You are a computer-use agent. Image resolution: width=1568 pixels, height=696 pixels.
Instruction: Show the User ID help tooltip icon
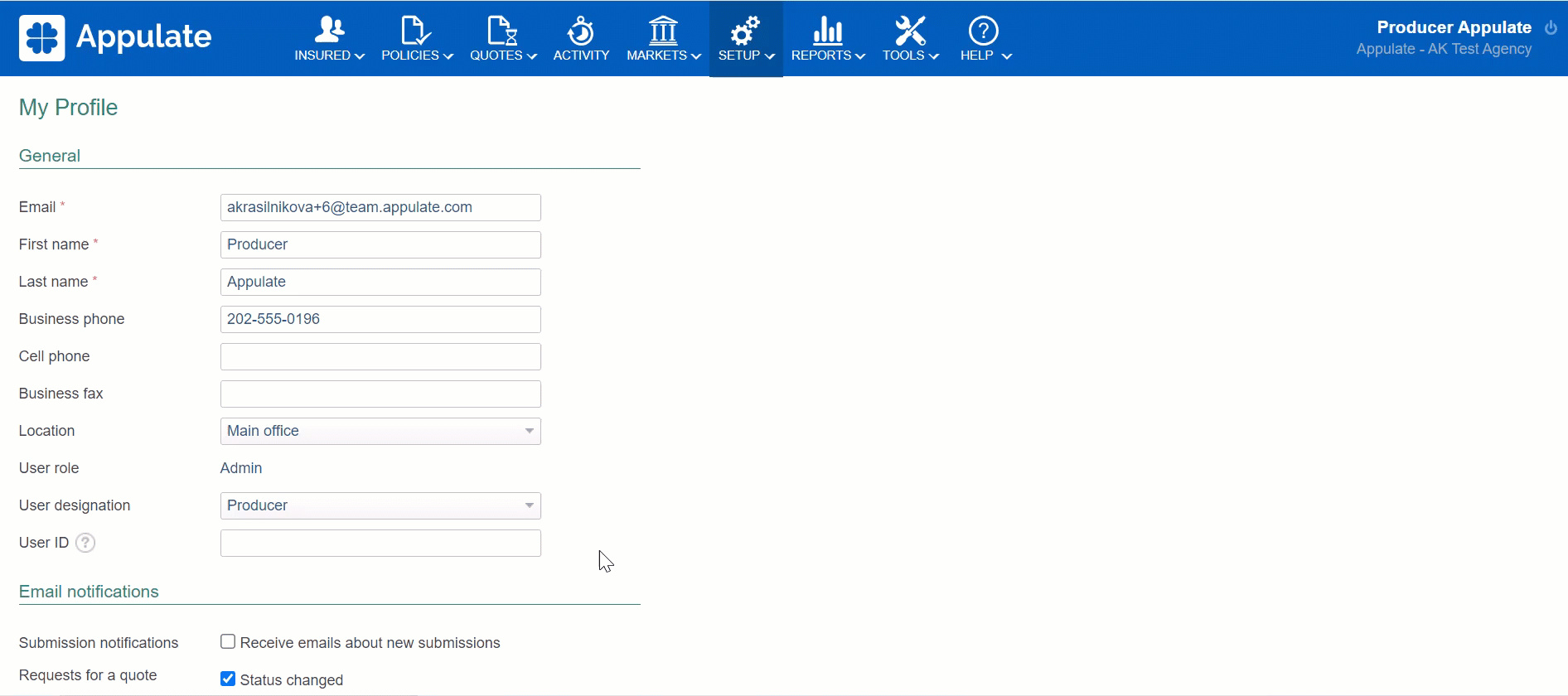85,543
